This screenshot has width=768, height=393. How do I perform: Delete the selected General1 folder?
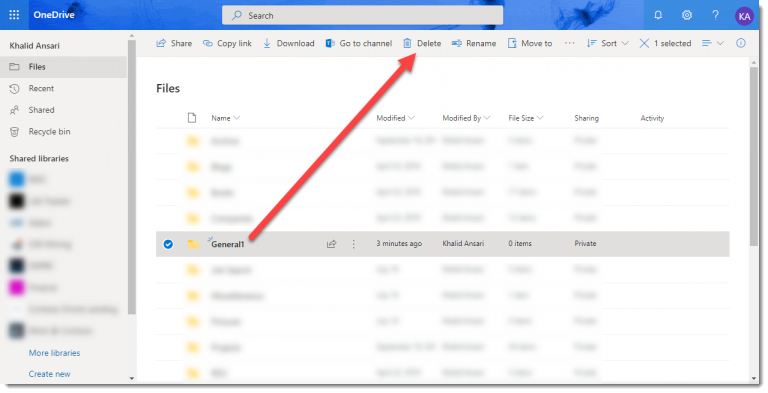tap(422, 43)
